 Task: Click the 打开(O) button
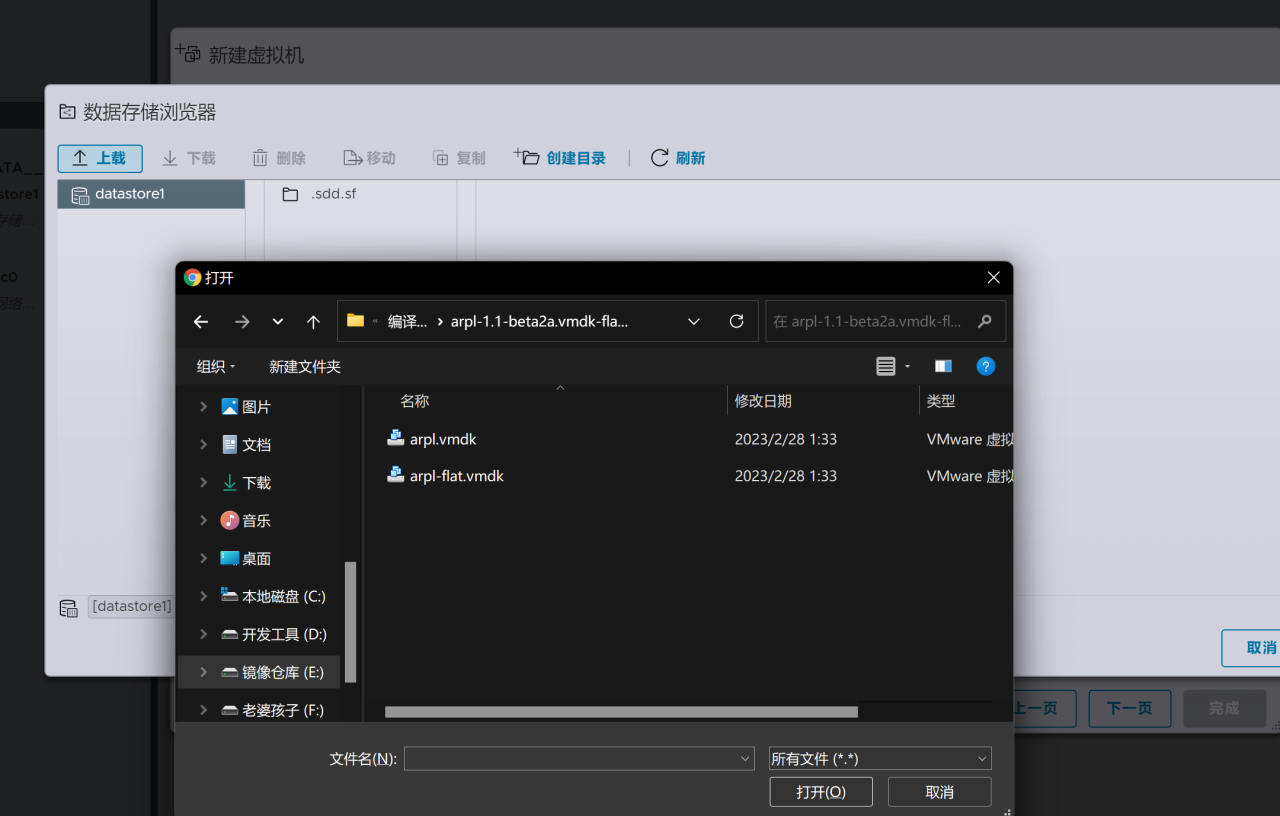tap(820, 791)
